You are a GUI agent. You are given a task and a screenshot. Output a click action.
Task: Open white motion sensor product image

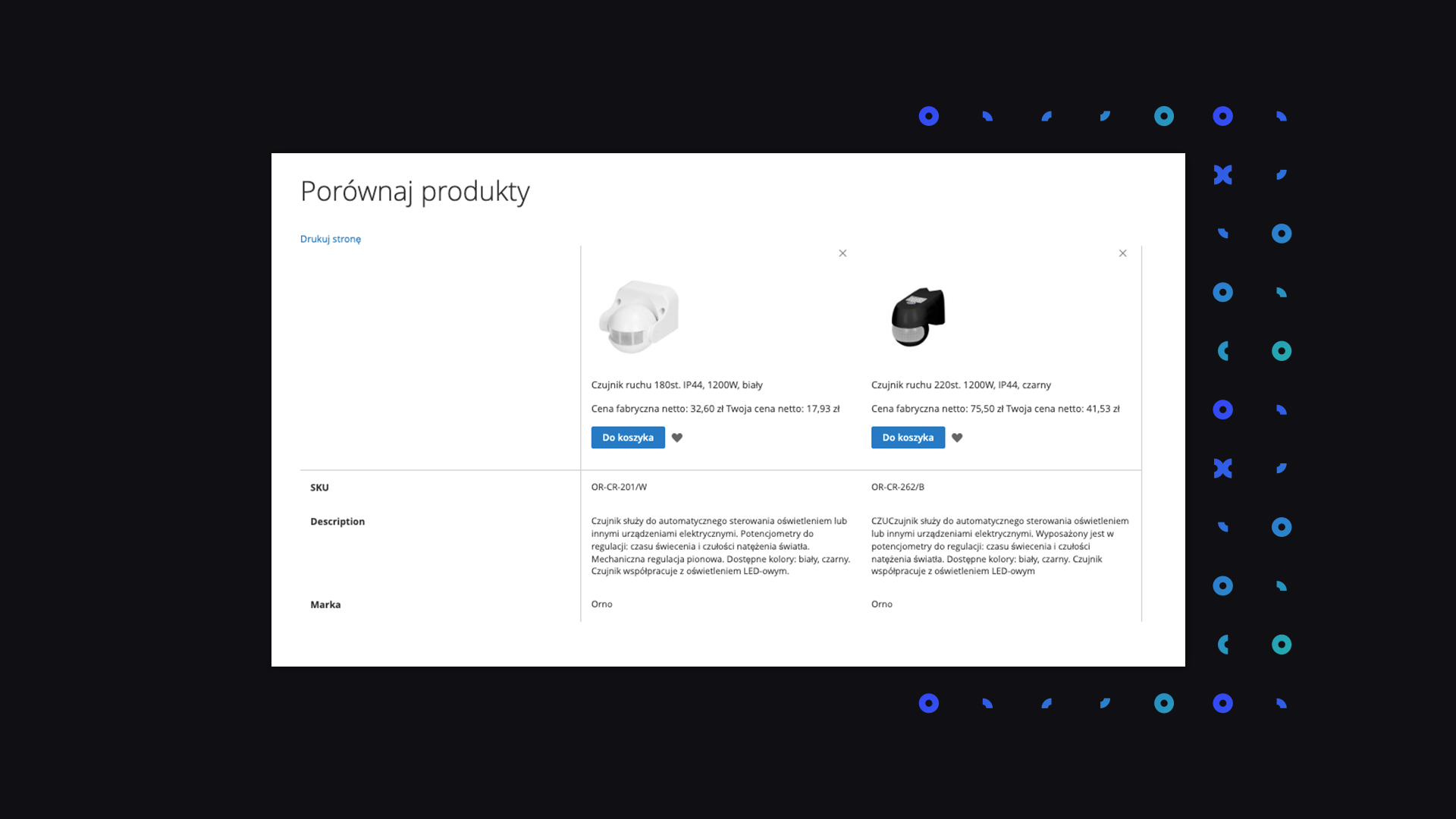point(639,317)
